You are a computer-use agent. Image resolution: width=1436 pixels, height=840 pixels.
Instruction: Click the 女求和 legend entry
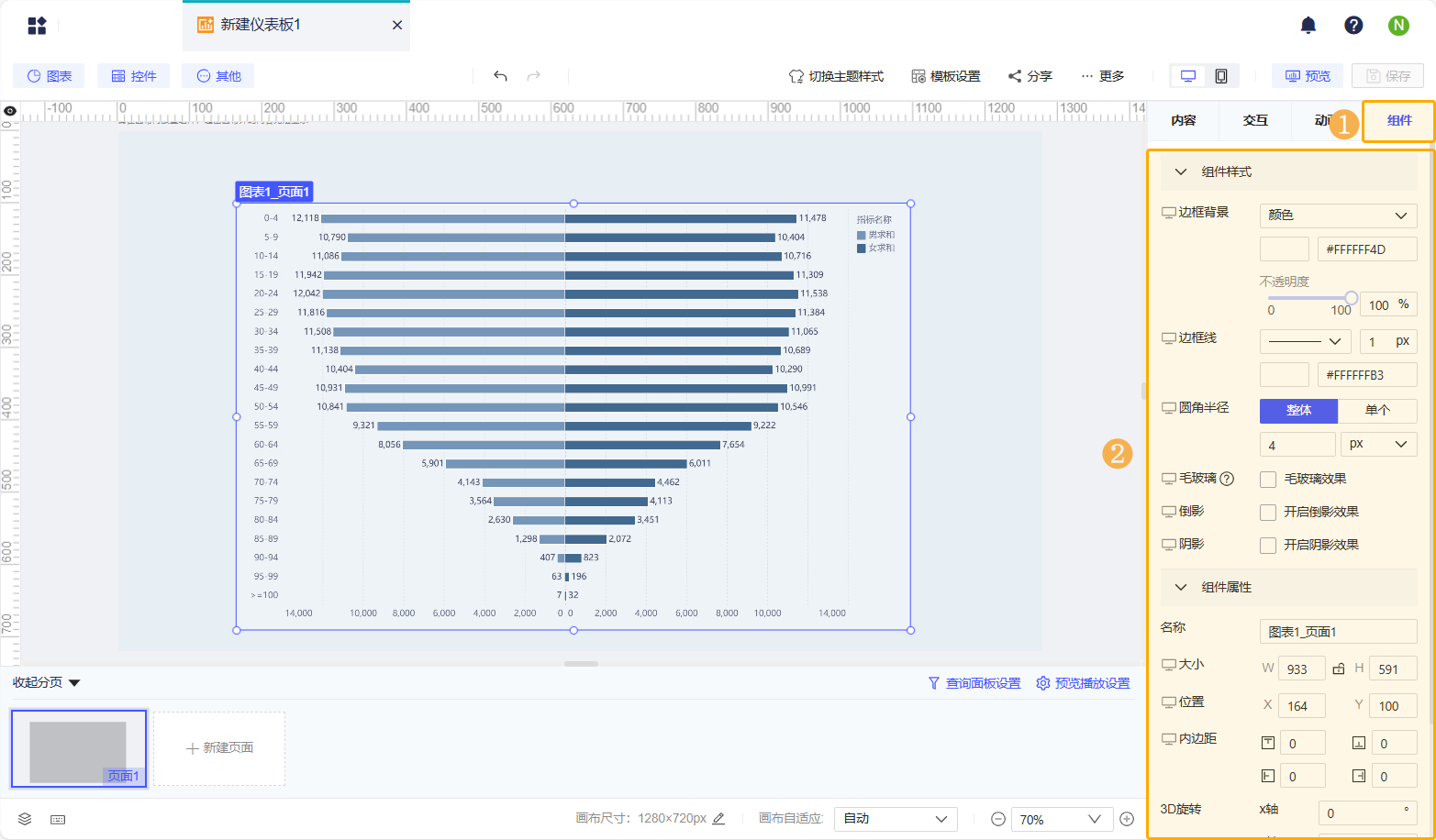875,249
